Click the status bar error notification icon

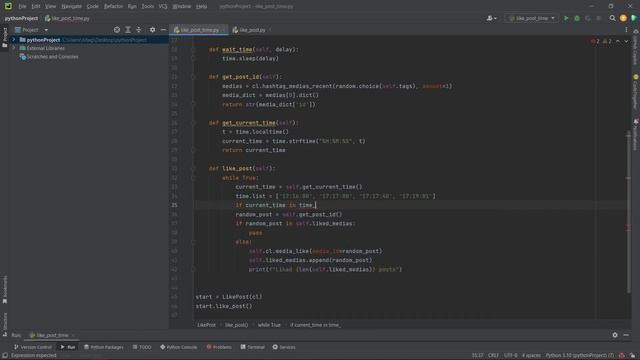click(x=622, y=356)
